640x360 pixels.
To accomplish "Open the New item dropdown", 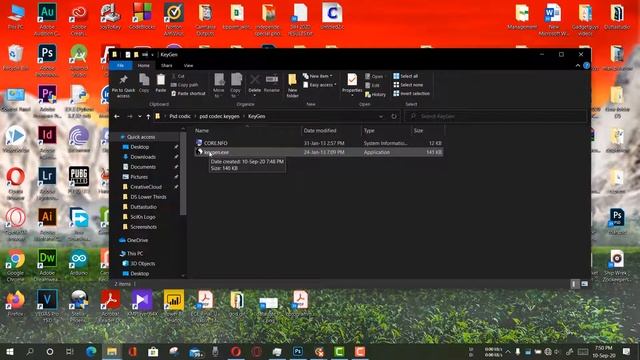I will [x=318, y=76].
